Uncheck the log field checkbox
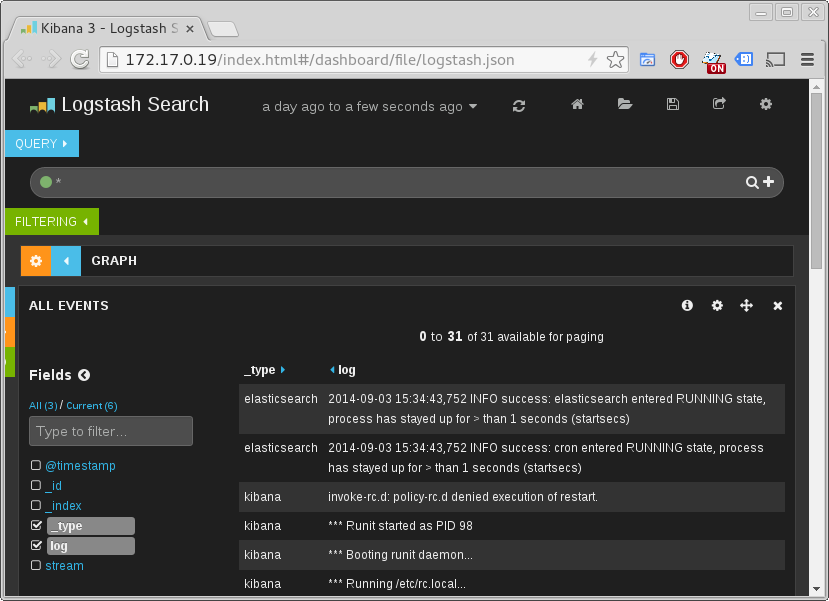This screenshot has height=601, width=829. [x=36, y=544]
